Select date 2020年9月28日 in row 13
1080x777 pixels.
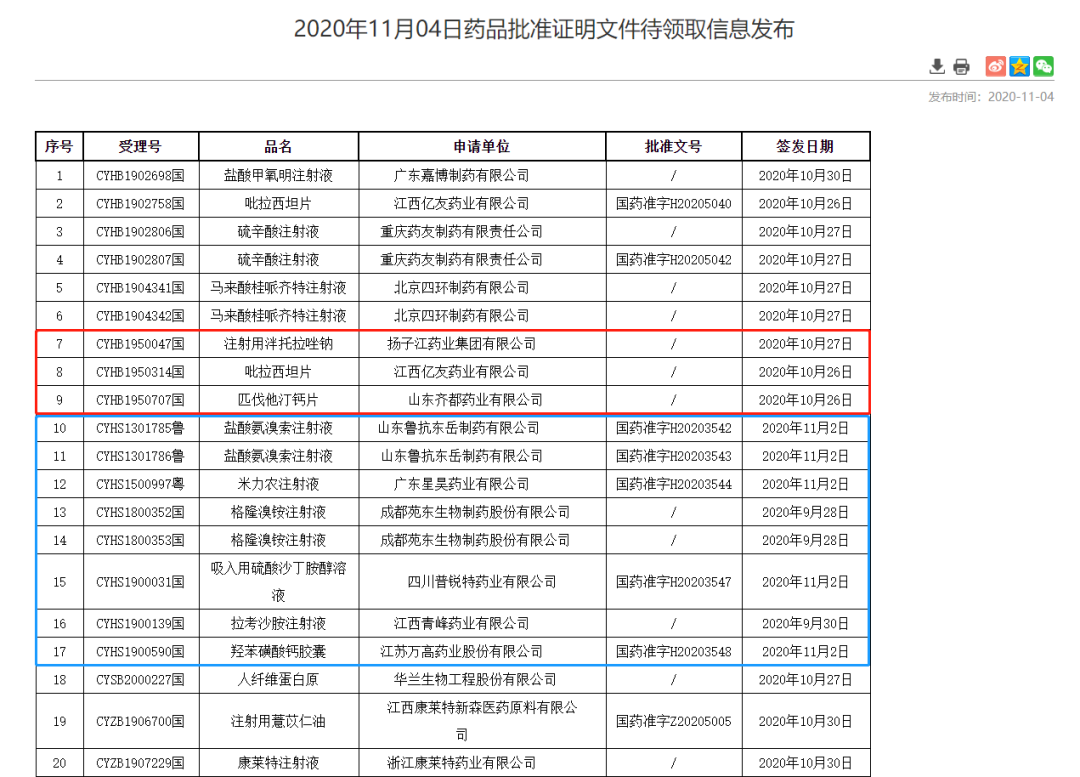[805, 512]
